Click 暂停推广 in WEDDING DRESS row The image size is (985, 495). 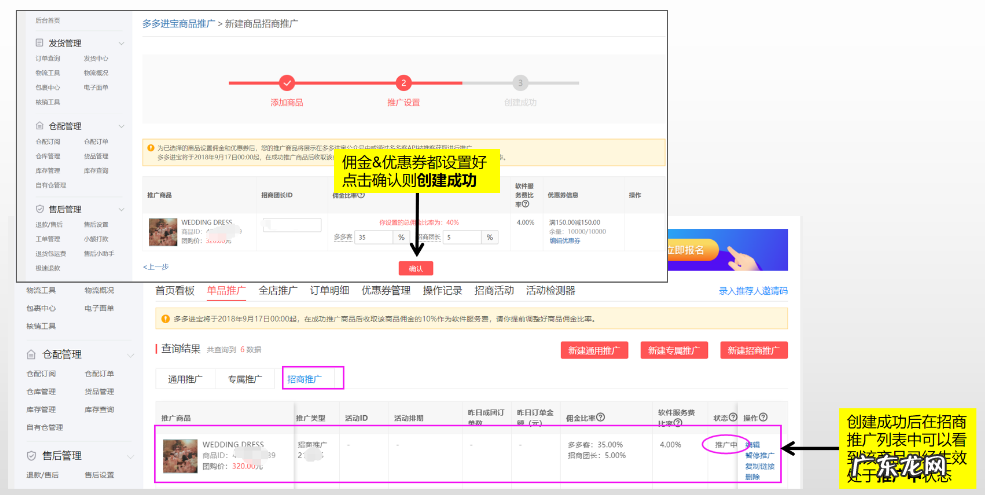pos(759,455)
